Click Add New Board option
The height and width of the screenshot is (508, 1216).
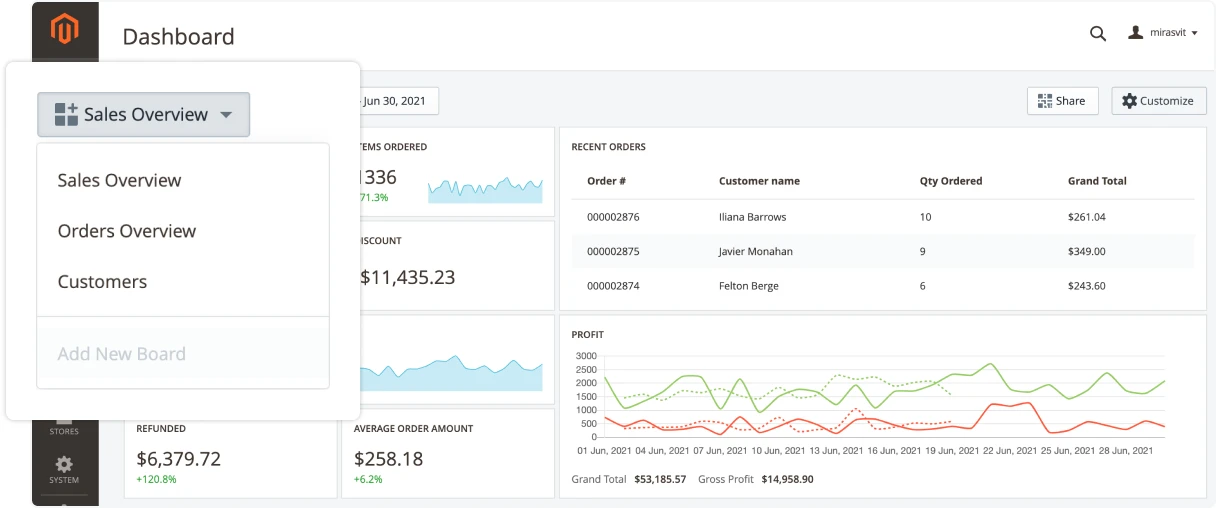(x=121, y=354)
